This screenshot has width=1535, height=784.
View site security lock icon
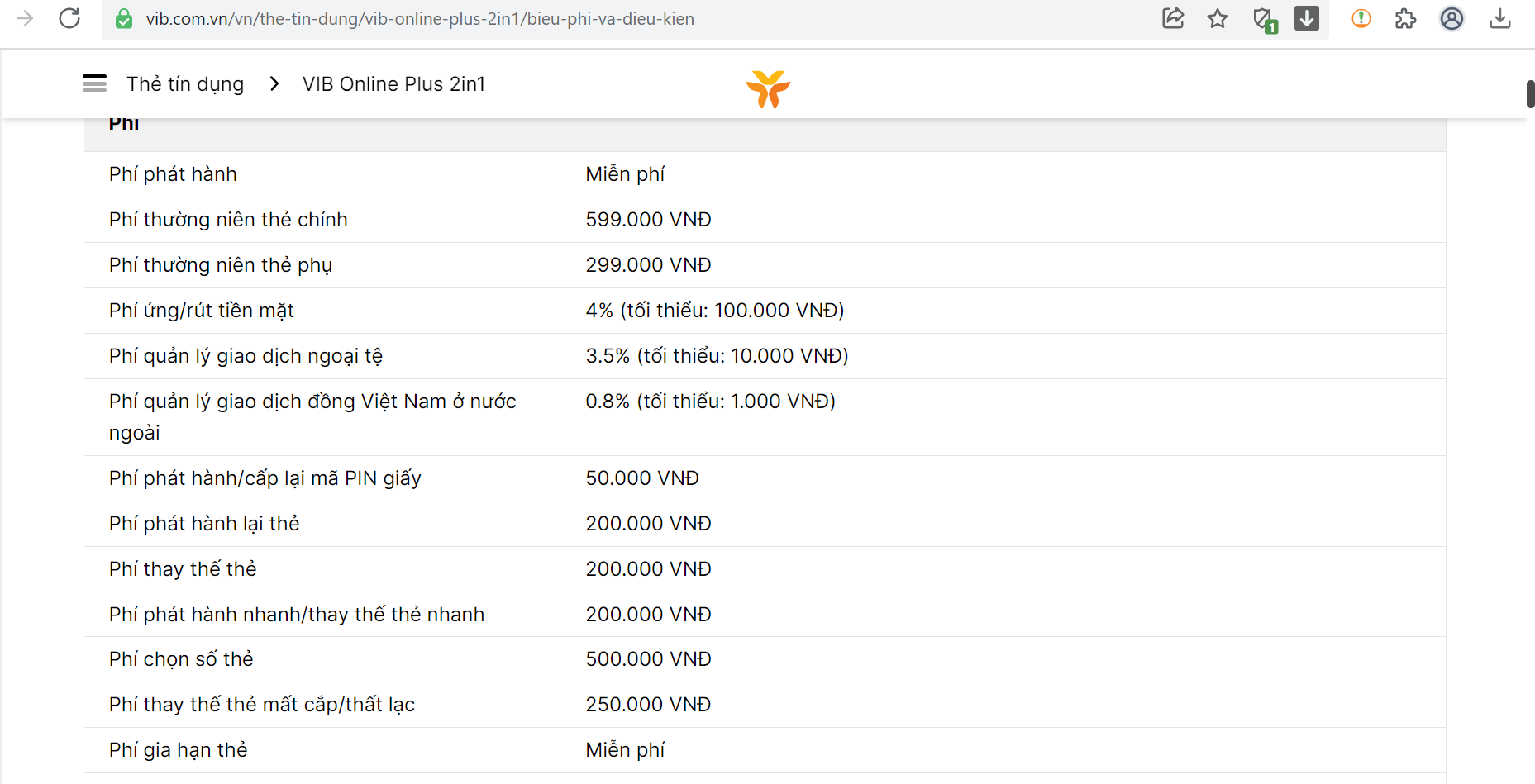pos(124,19)
